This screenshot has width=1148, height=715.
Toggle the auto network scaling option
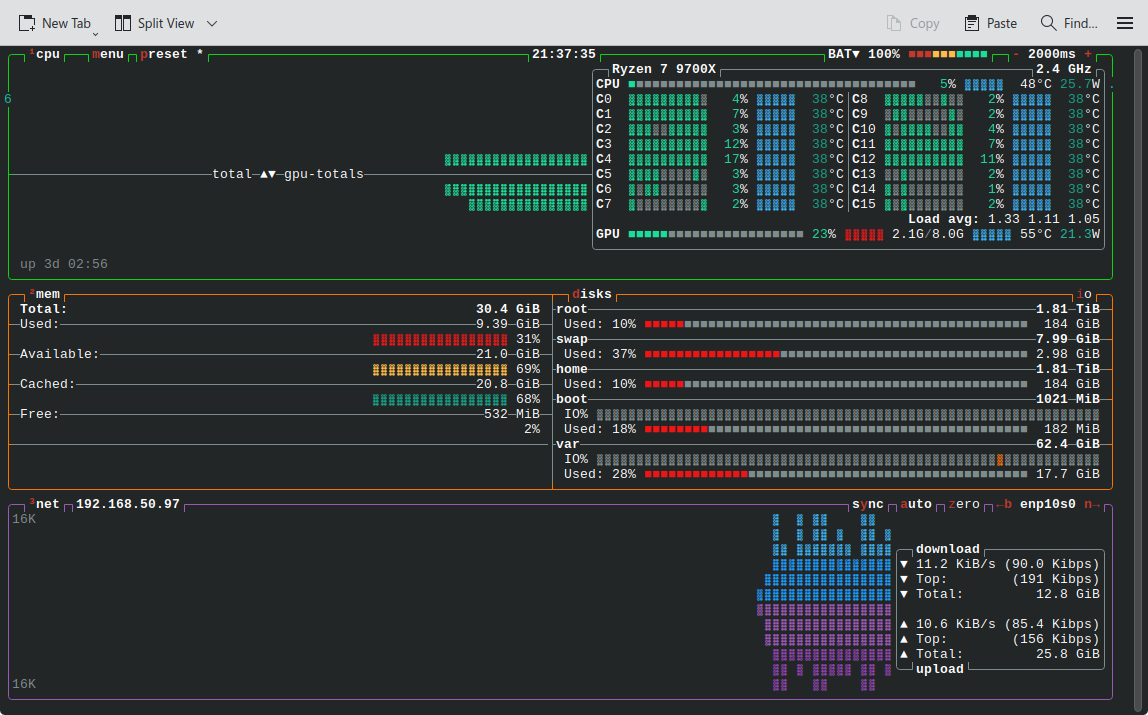coord(916,504)
